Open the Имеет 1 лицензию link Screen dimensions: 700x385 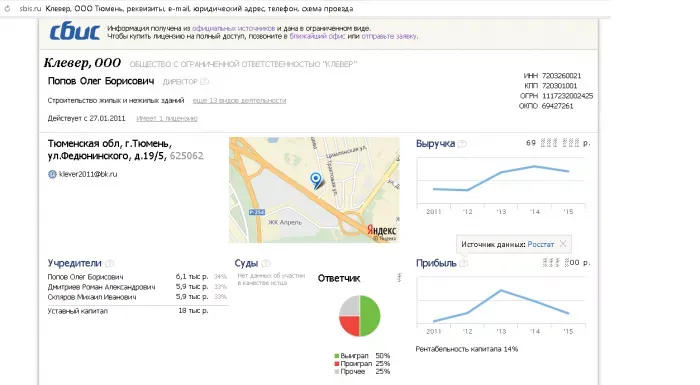click(167, 118)
